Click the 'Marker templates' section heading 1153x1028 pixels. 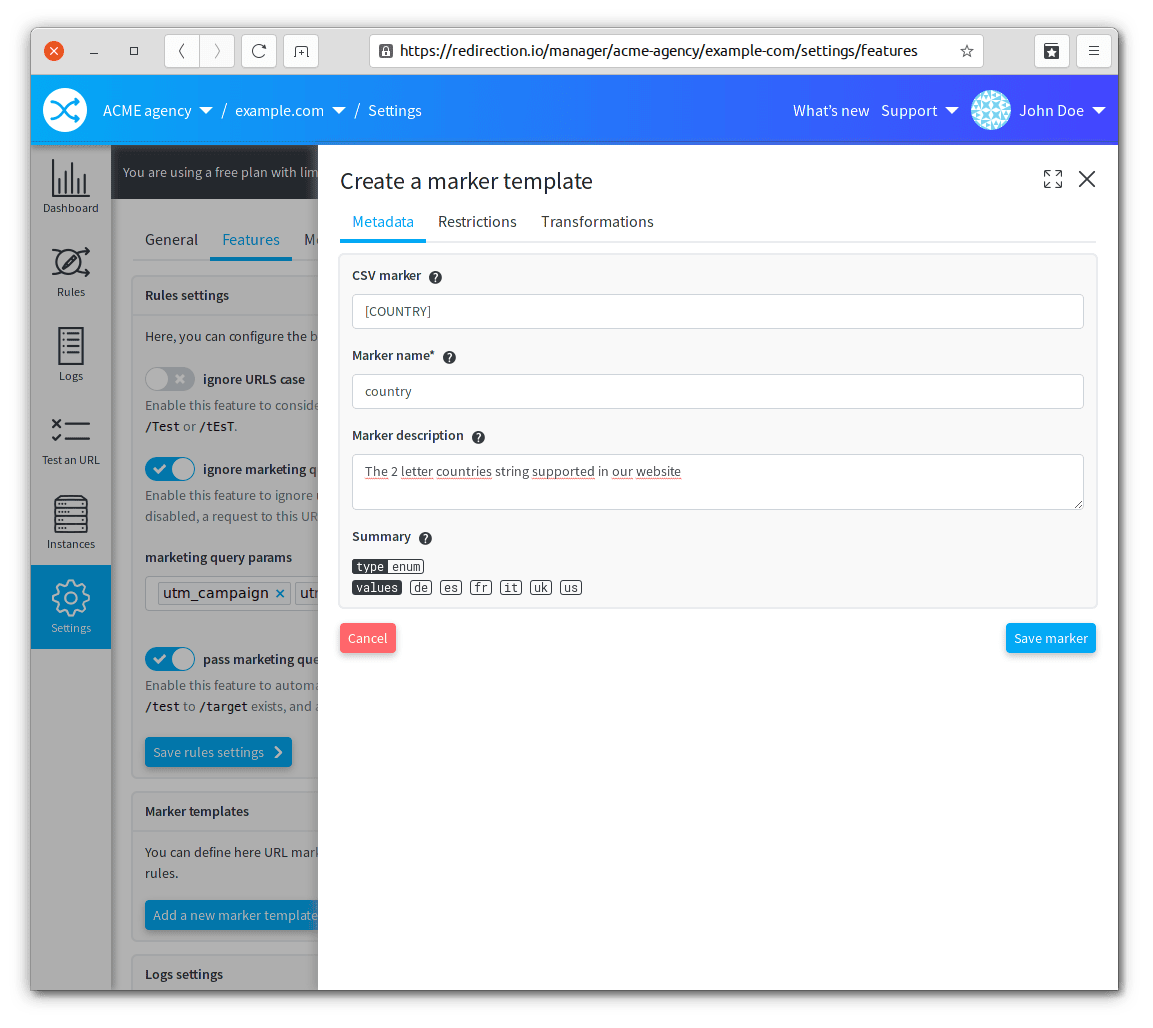pyautogui.click(x=197, y=812)
